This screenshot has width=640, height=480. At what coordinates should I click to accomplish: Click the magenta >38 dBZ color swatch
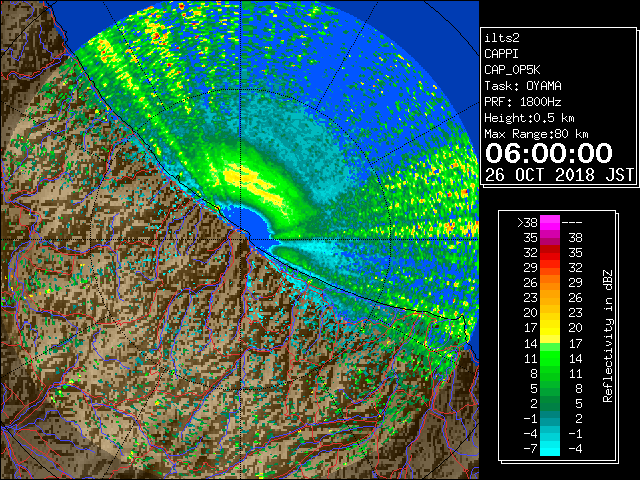[x=550, y=222]
